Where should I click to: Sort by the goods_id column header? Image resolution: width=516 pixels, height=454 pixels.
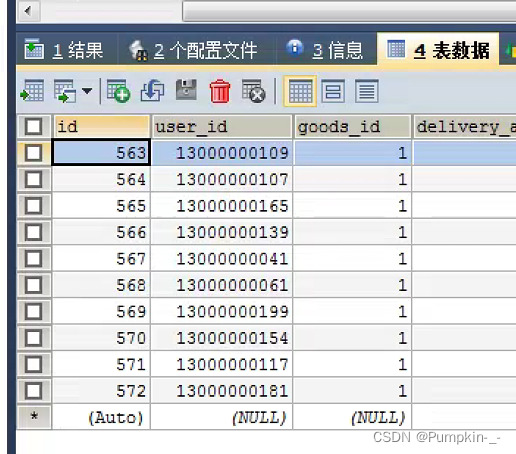[352, 127]
